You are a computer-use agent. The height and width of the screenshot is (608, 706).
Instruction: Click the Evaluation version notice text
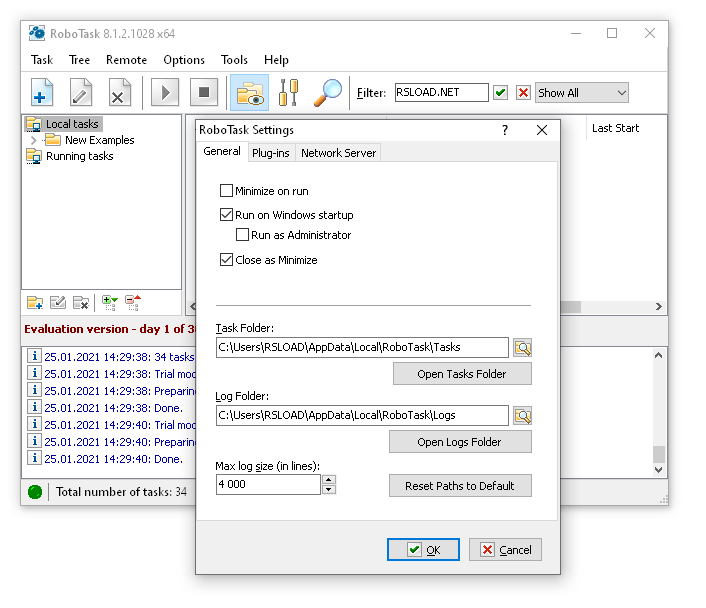click(x=110, y=329)
